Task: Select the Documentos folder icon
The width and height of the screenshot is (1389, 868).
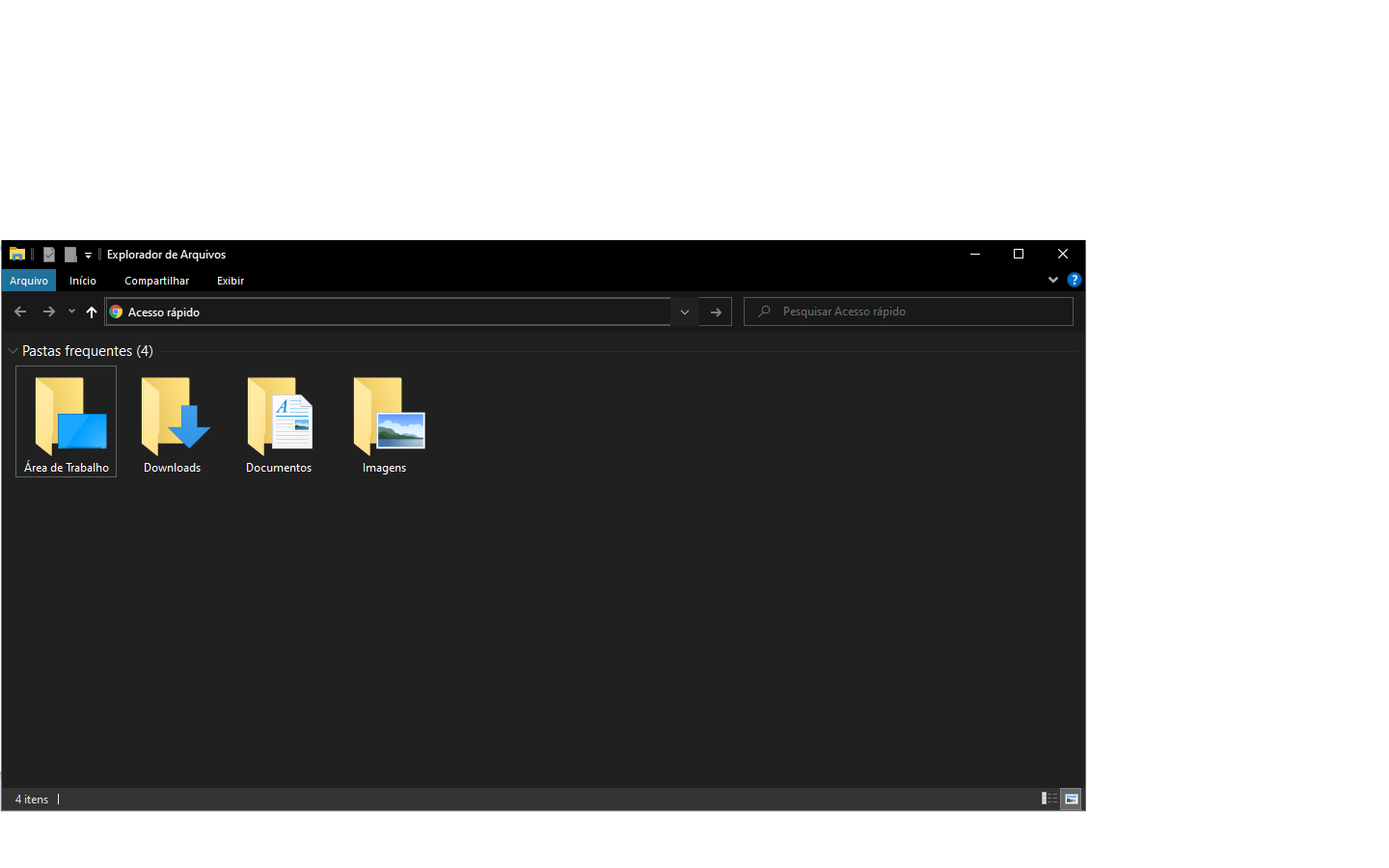Action: tap(281, 415)
